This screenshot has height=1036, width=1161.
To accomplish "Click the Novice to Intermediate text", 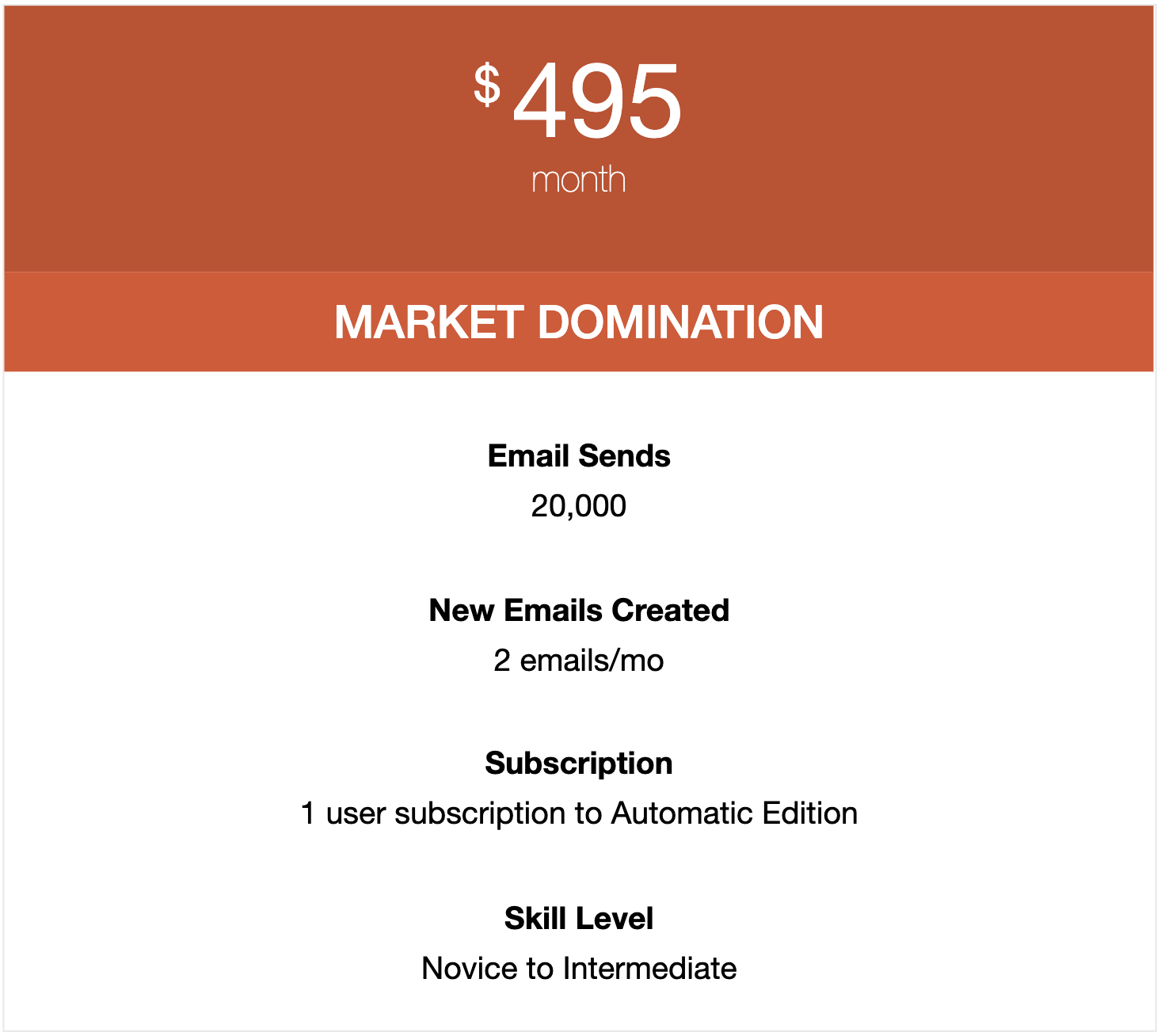I will point(579,968).
